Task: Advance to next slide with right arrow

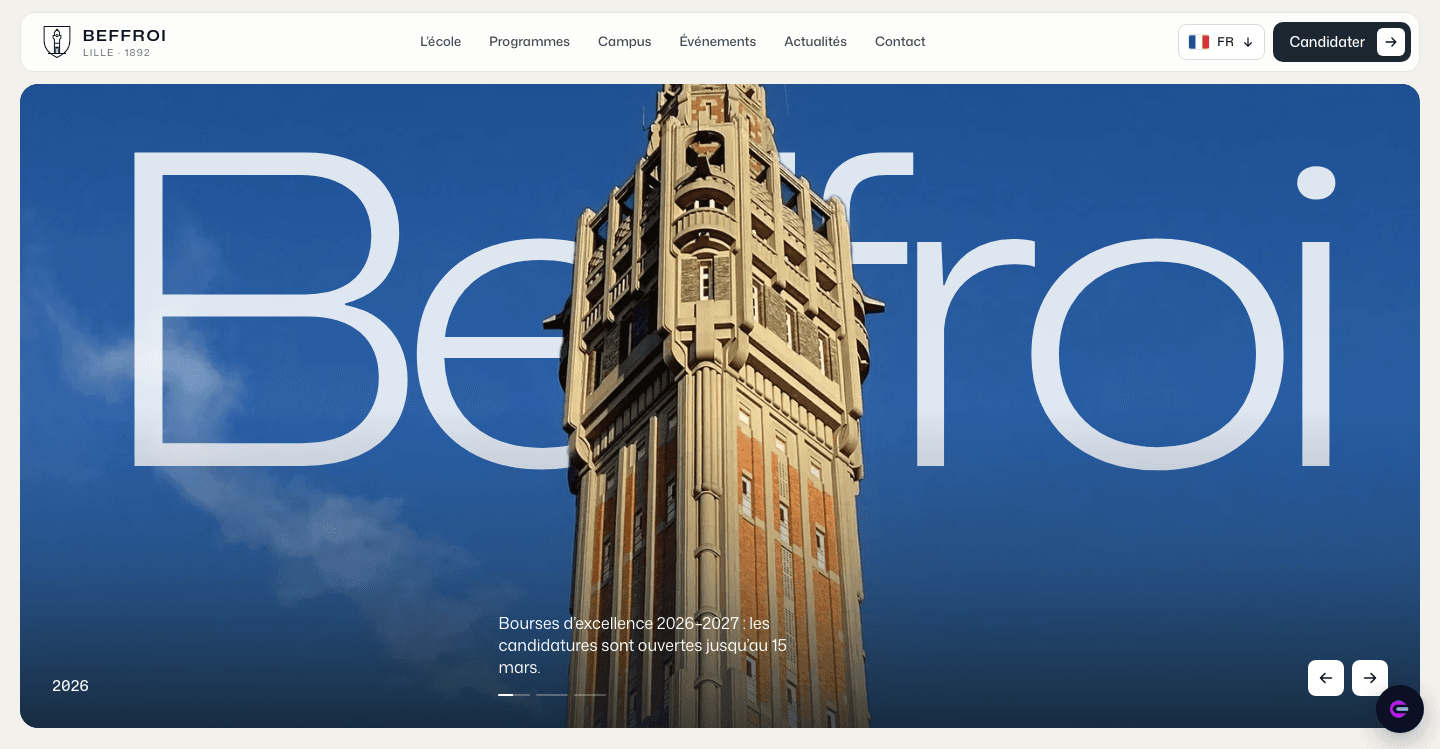Action: tap(1370, 678)
